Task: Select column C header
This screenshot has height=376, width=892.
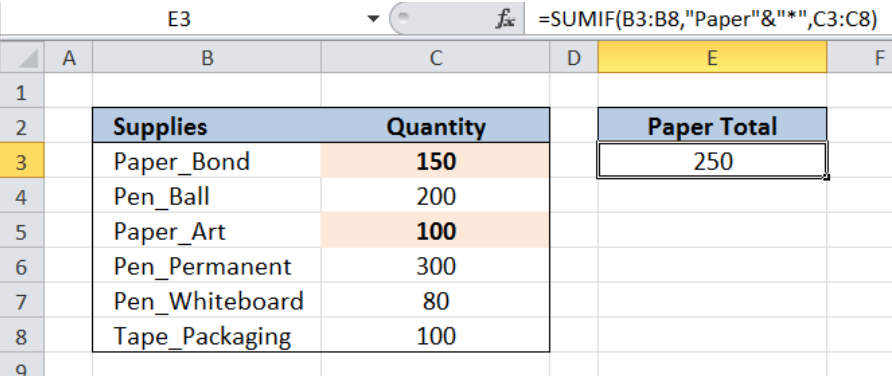Action: pyautogui.click(x=436, y=58)
